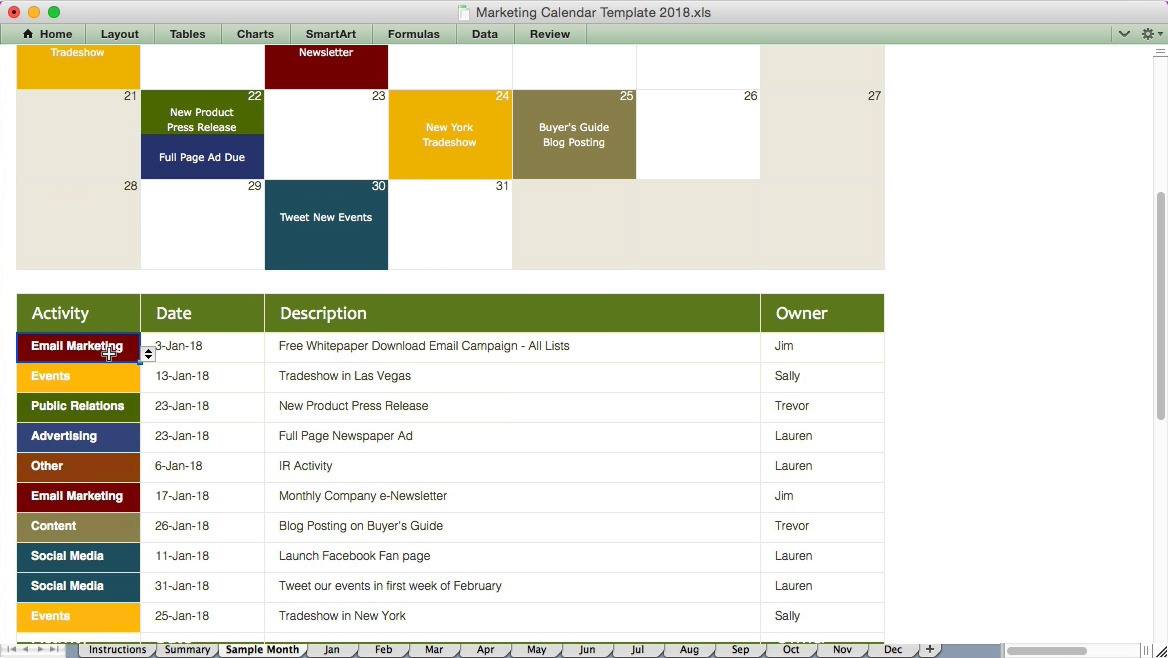Screen dimensions: 1168x658
Task: Open the ribbon gear settings menu
Action: point(1151,34)
